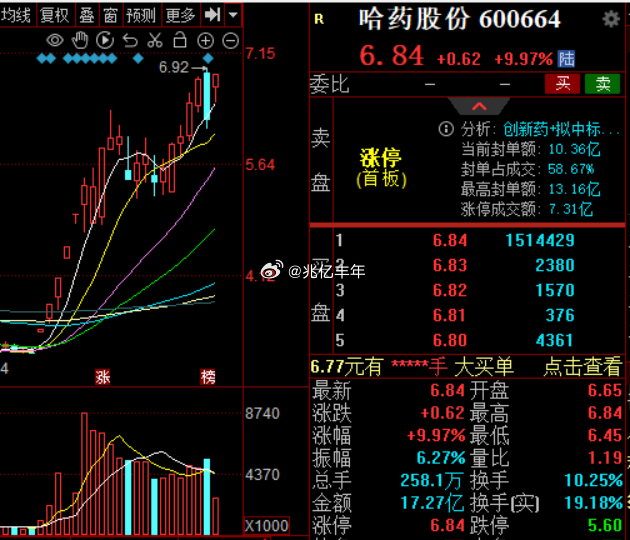The width and height of the screenshot is (630, 540).
Task: Zoom out with the minus circle icon
Action: [x=231, y=41]
